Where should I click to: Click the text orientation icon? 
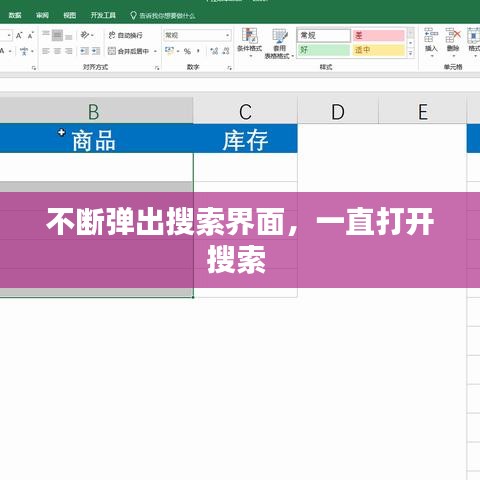[86, 35]
